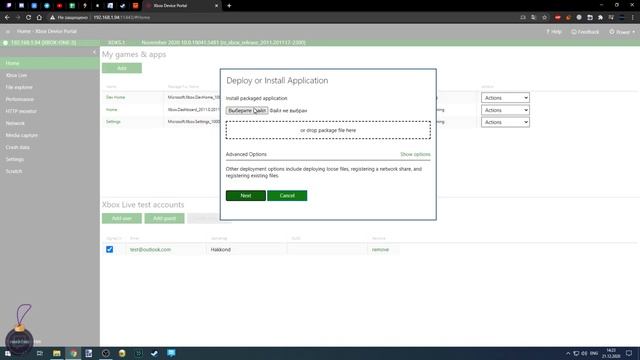The width and height of the screenshot is (640, 360).
Task: Click the taskbar volume icon
Action: point(584,353)
